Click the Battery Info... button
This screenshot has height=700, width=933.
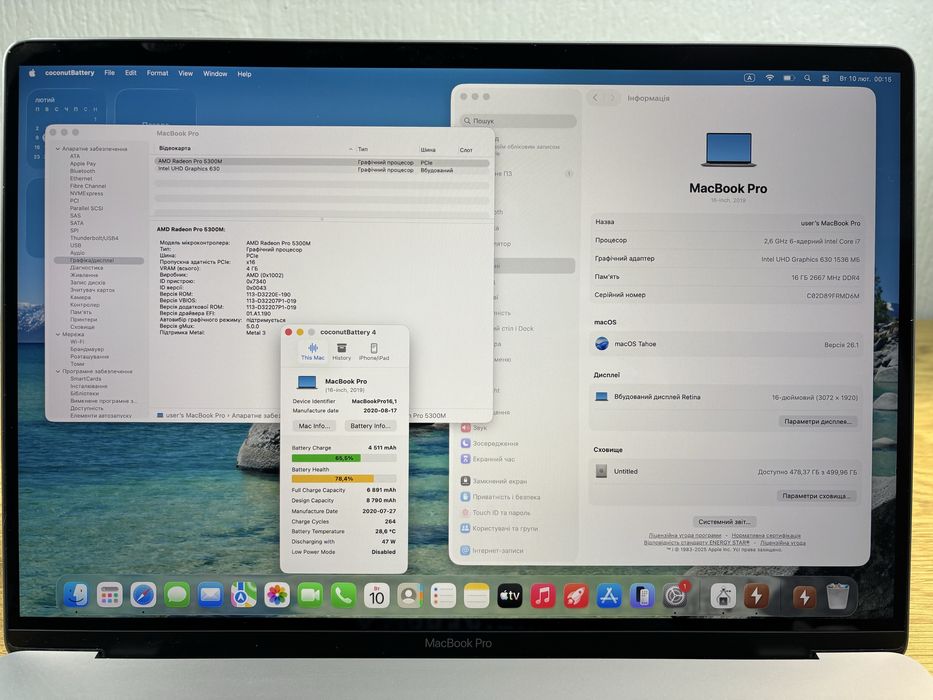(x=370, y=426)
